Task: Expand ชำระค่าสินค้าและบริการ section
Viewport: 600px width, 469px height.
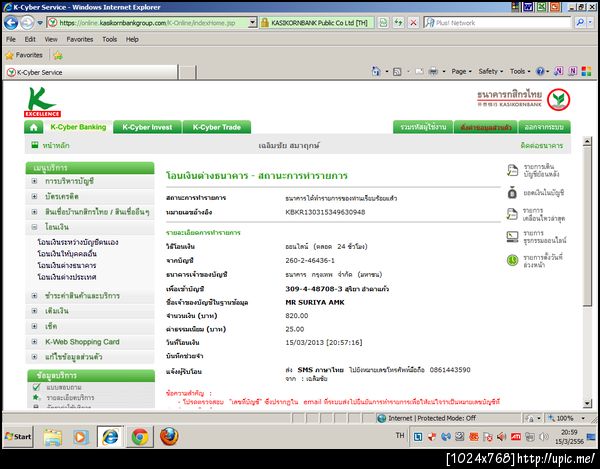Action: (34, 296)
